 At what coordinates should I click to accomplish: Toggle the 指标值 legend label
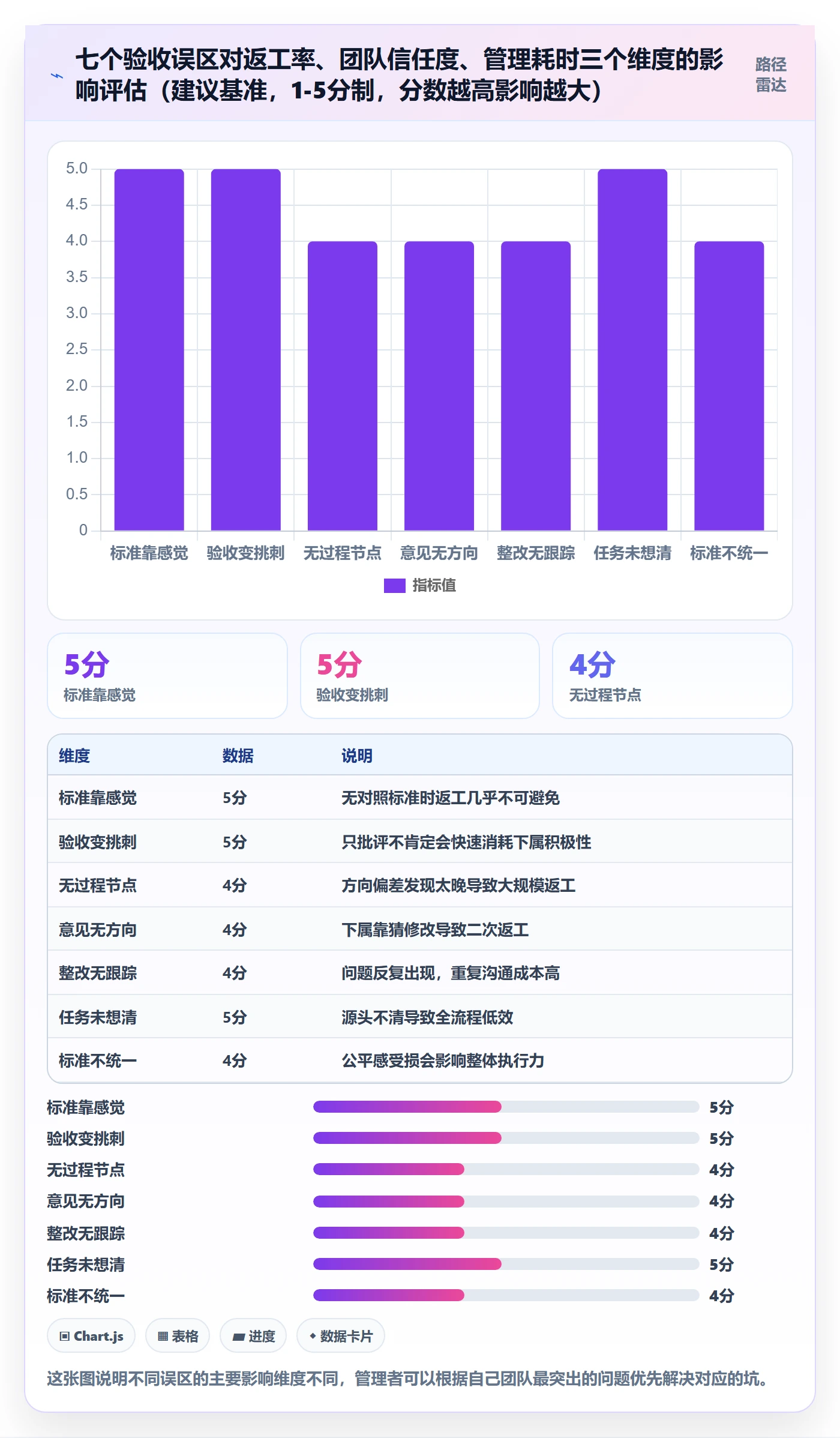click(x=434, y=585)
